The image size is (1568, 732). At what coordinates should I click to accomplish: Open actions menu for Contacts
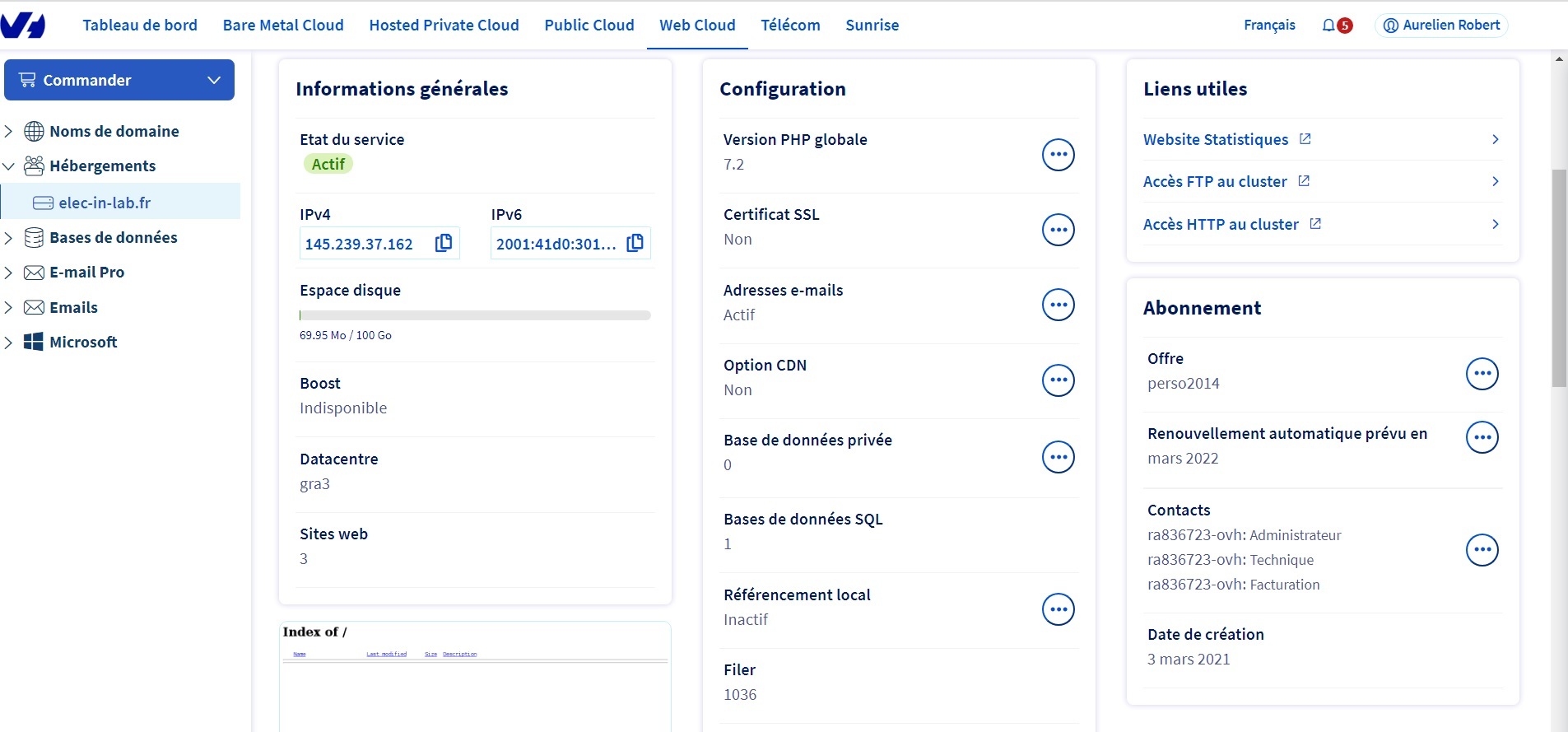1482,550
